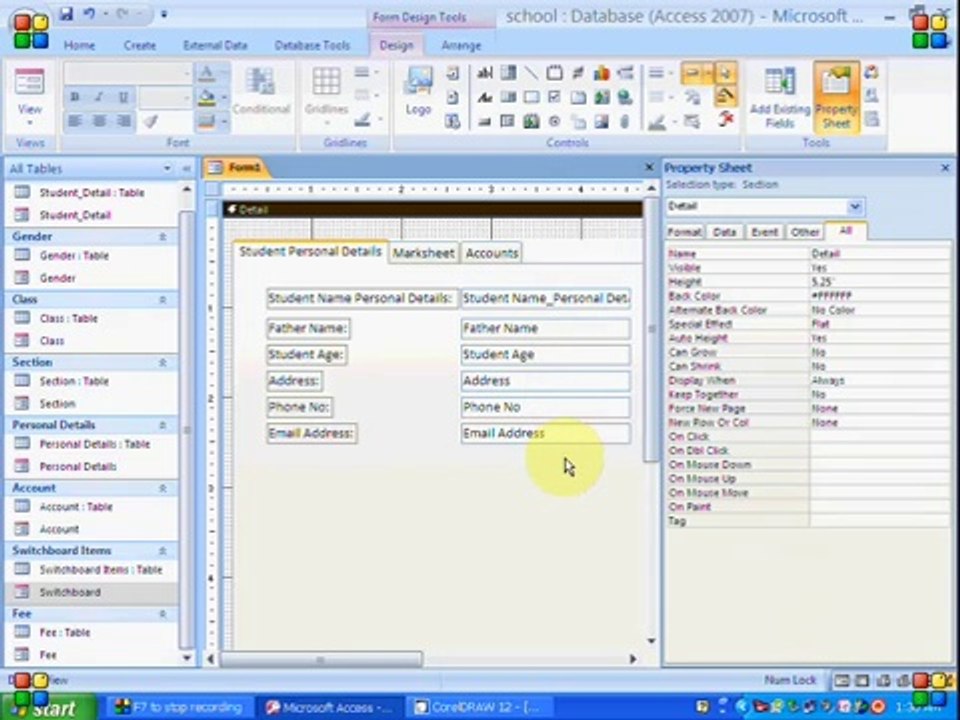The height and width of the screenshot is (720, 960).
Task: Switch to the Arrange tab
Action: (x=461, y=45)
